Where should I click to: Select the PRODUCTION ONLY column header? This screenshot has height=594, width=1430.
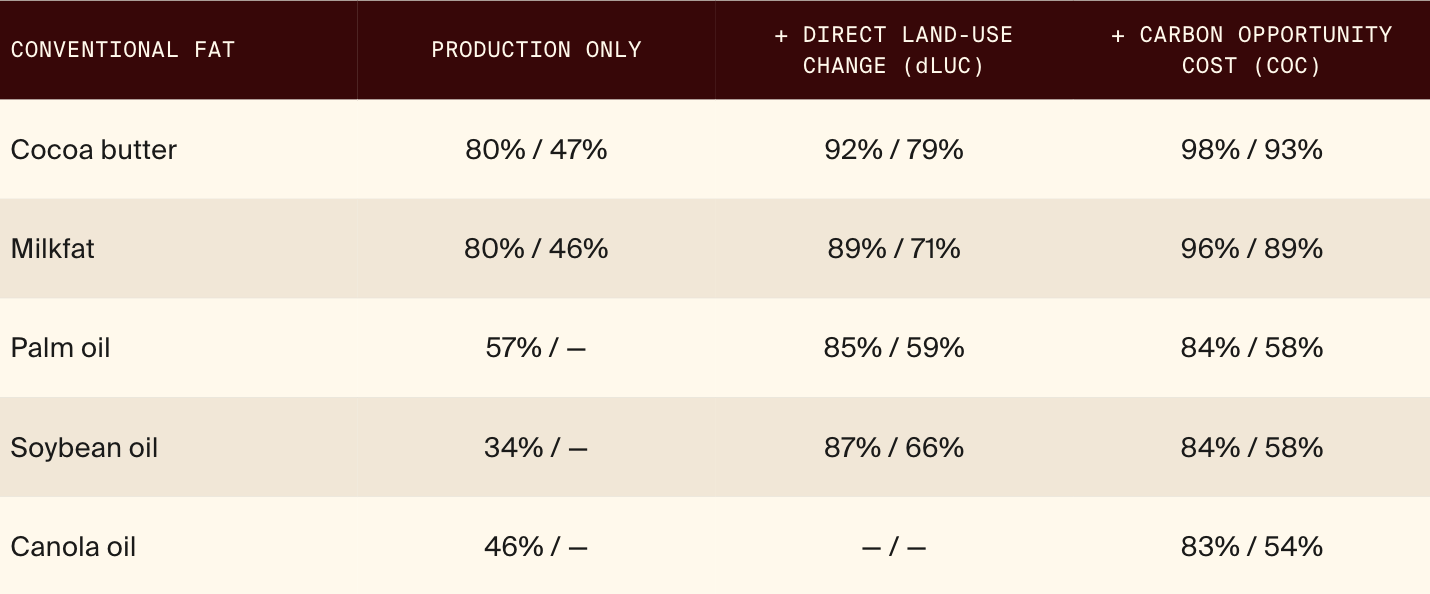(x=536, y=50)
